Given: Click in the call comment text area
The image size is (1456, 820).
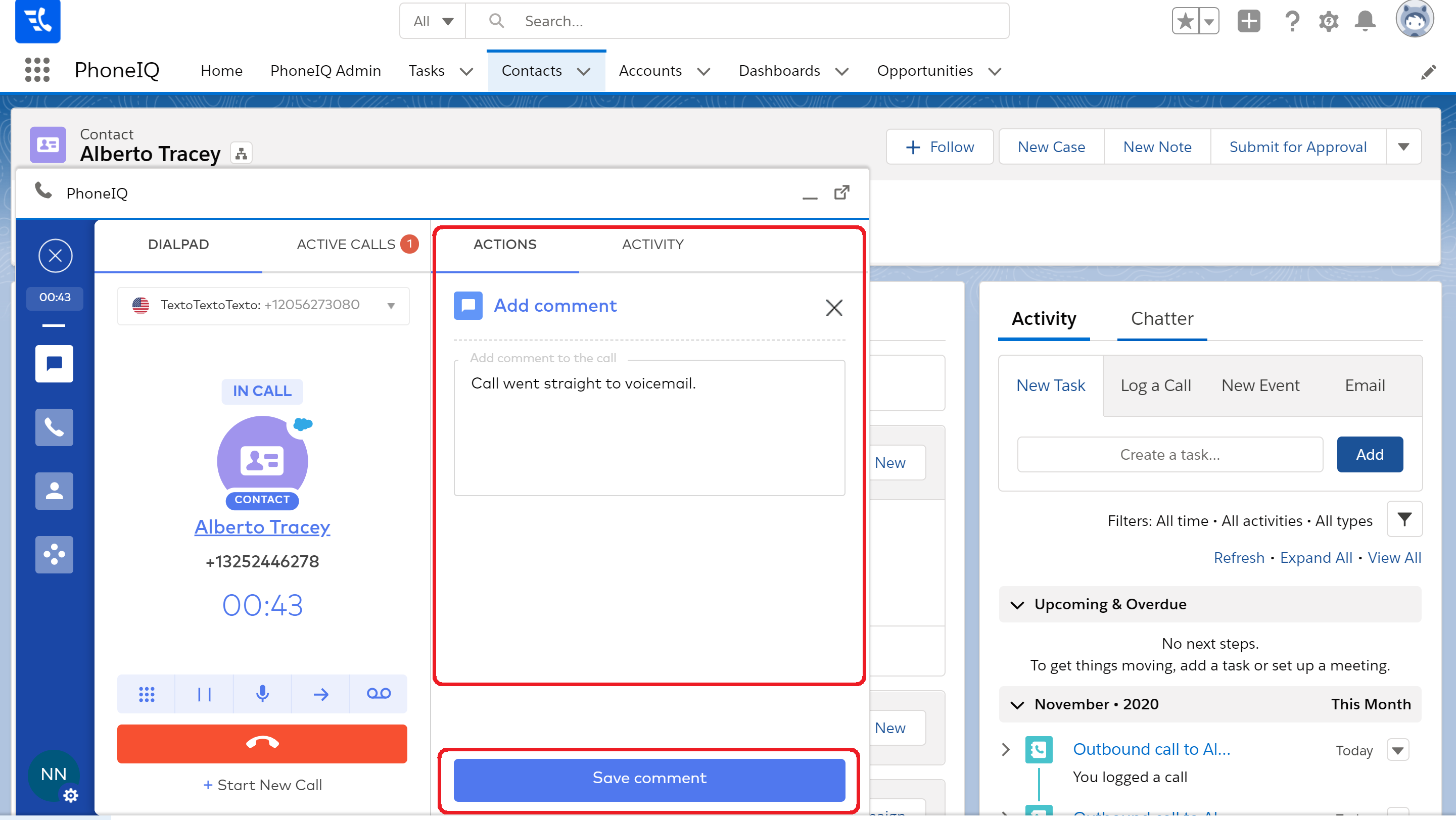Looking at the screenshot, I should 649,428.
